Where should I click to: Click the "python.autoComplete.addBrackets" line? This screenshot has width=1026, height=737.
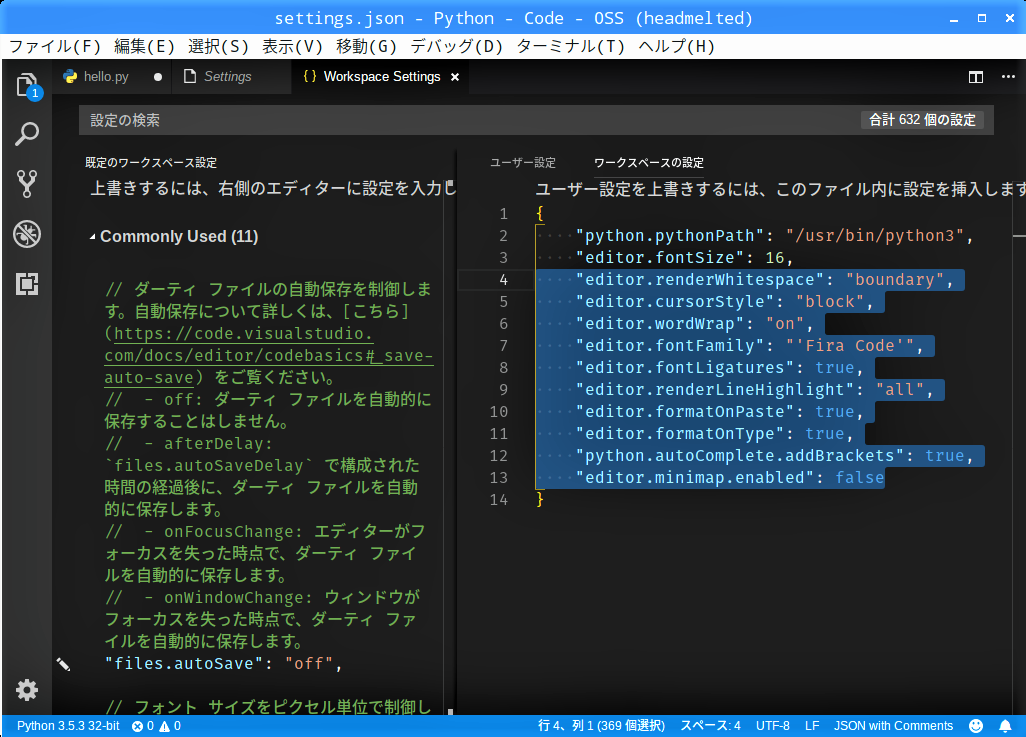click(775, 456)
